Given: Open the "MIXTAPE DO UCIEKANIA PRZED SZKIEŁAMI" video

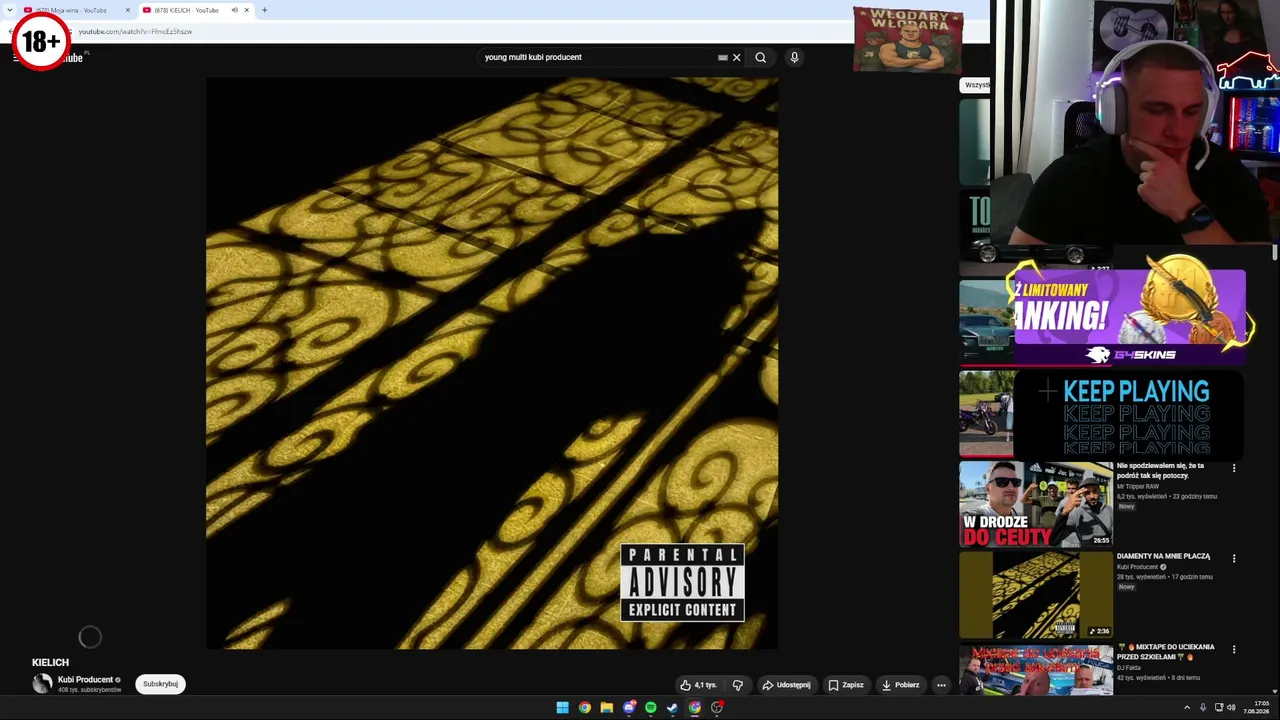Looking at the screenshot, I should 1166,652.
